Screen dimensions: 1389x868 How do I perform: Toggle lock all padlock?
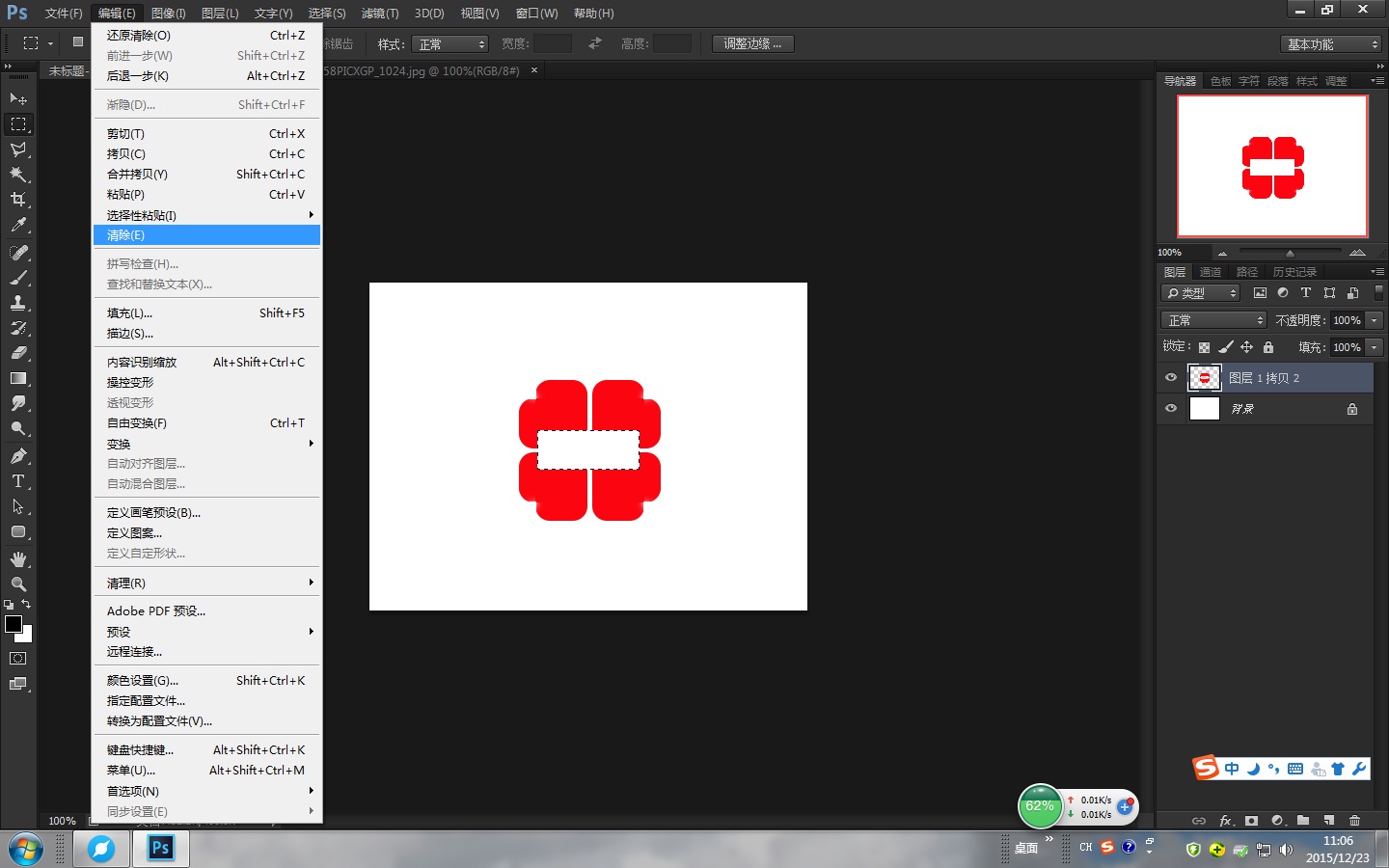coord(1268,347)
